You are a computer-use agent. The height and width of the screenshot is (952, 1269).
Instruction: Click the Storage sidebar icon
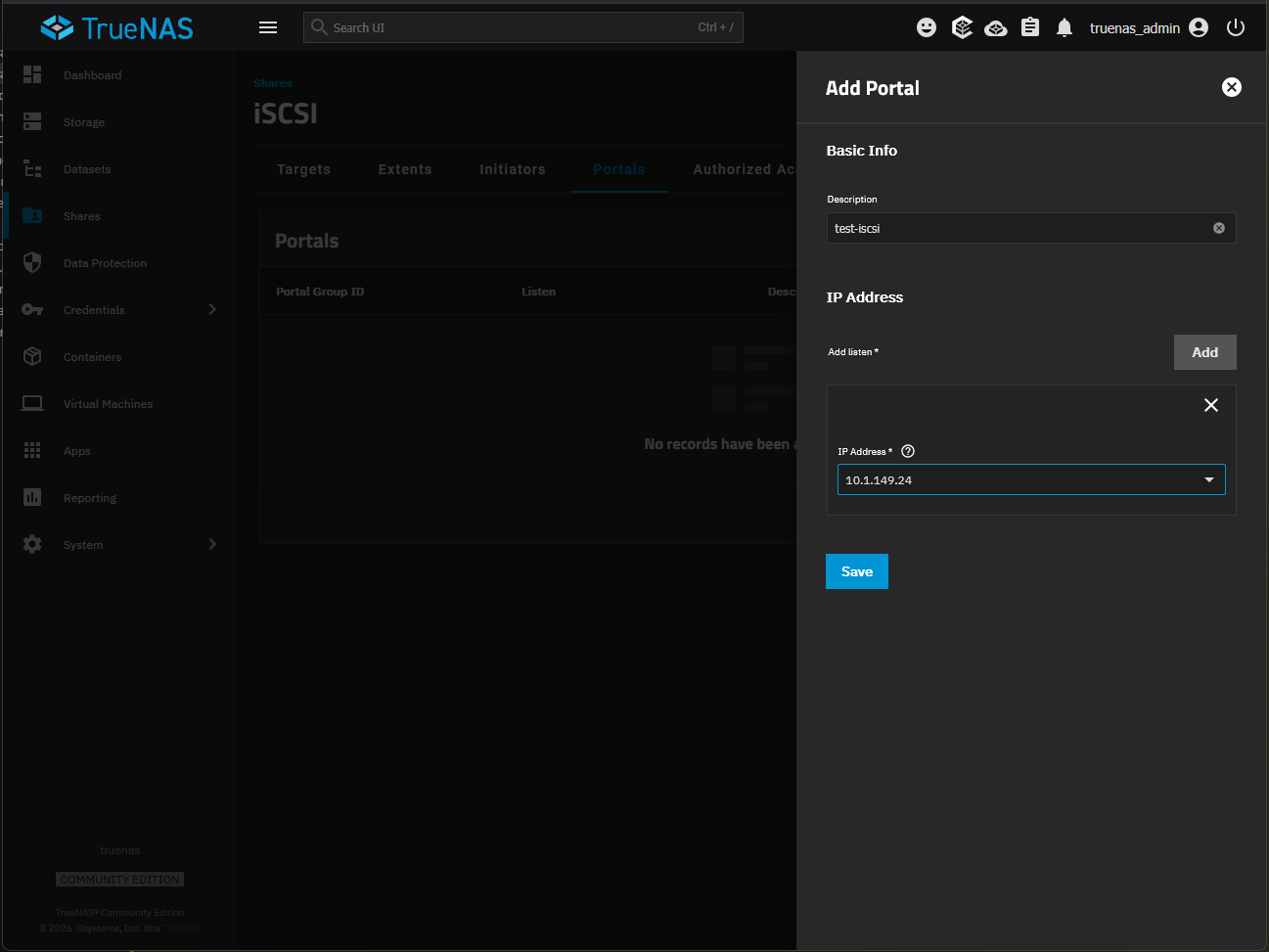32,121
